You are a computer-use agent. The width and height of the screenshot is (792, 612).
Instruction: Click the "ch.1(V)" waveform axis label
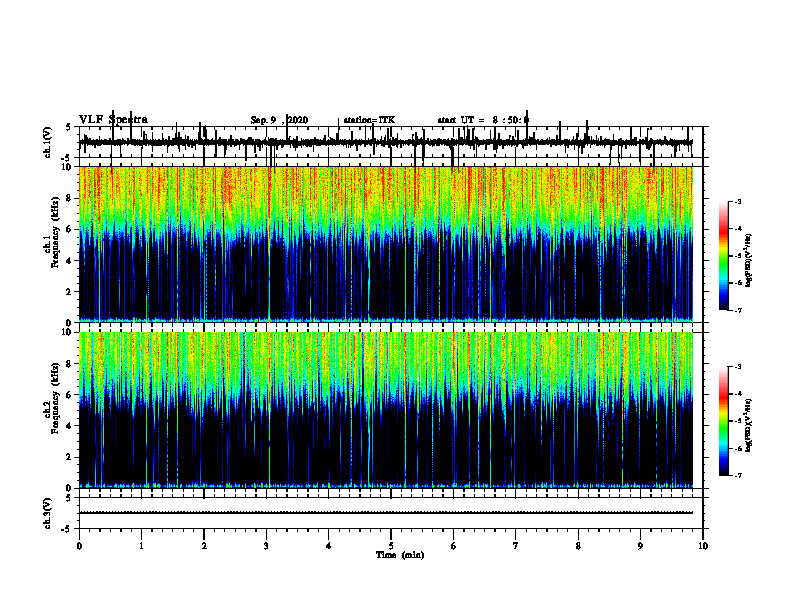(48, 142)
